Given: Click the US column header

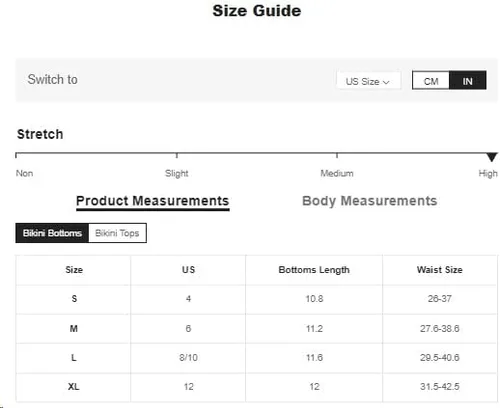Looking at the screenshot, I should point(188,270).
